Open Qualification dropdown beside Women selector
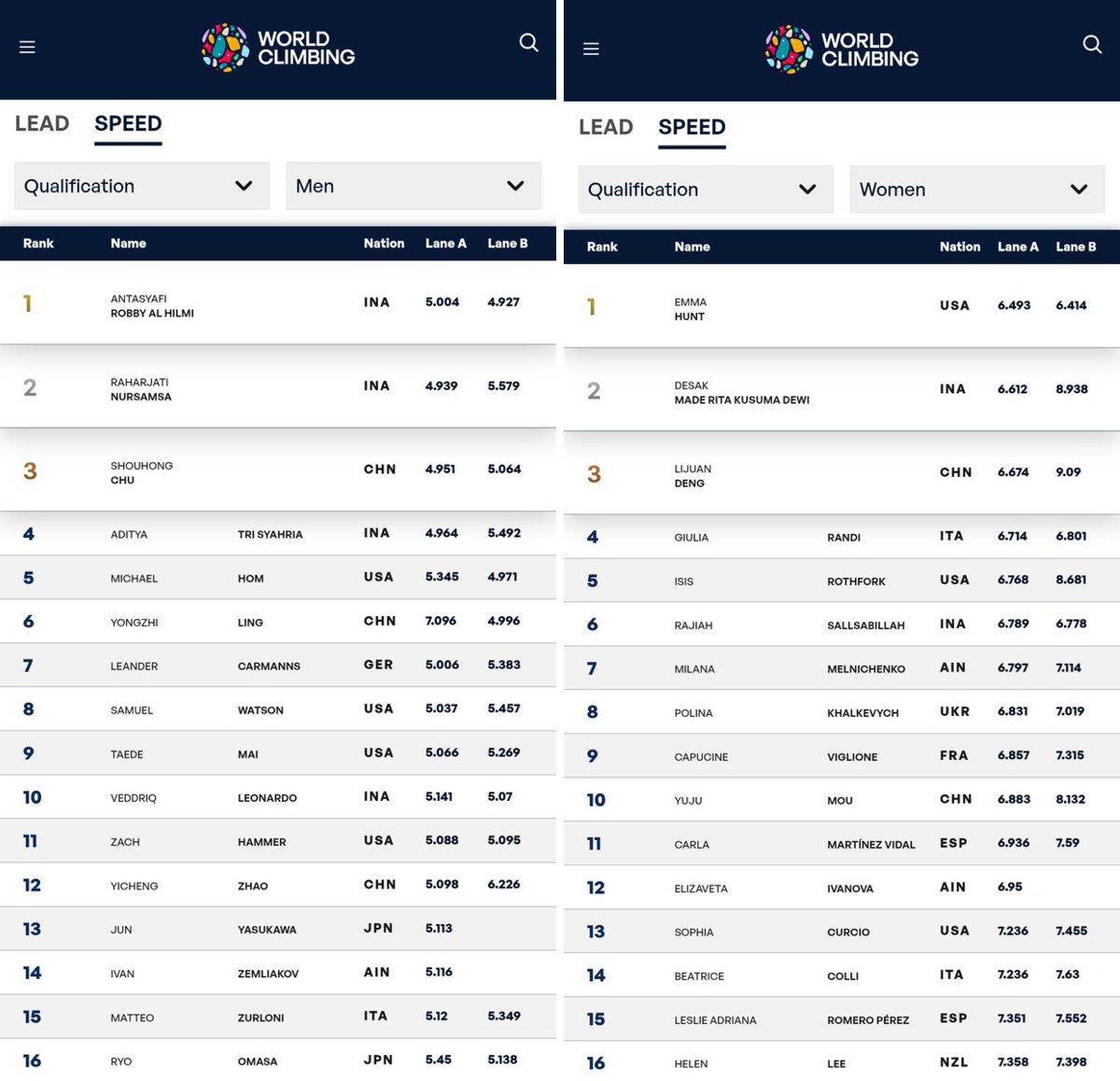 (x=706, y=190)
